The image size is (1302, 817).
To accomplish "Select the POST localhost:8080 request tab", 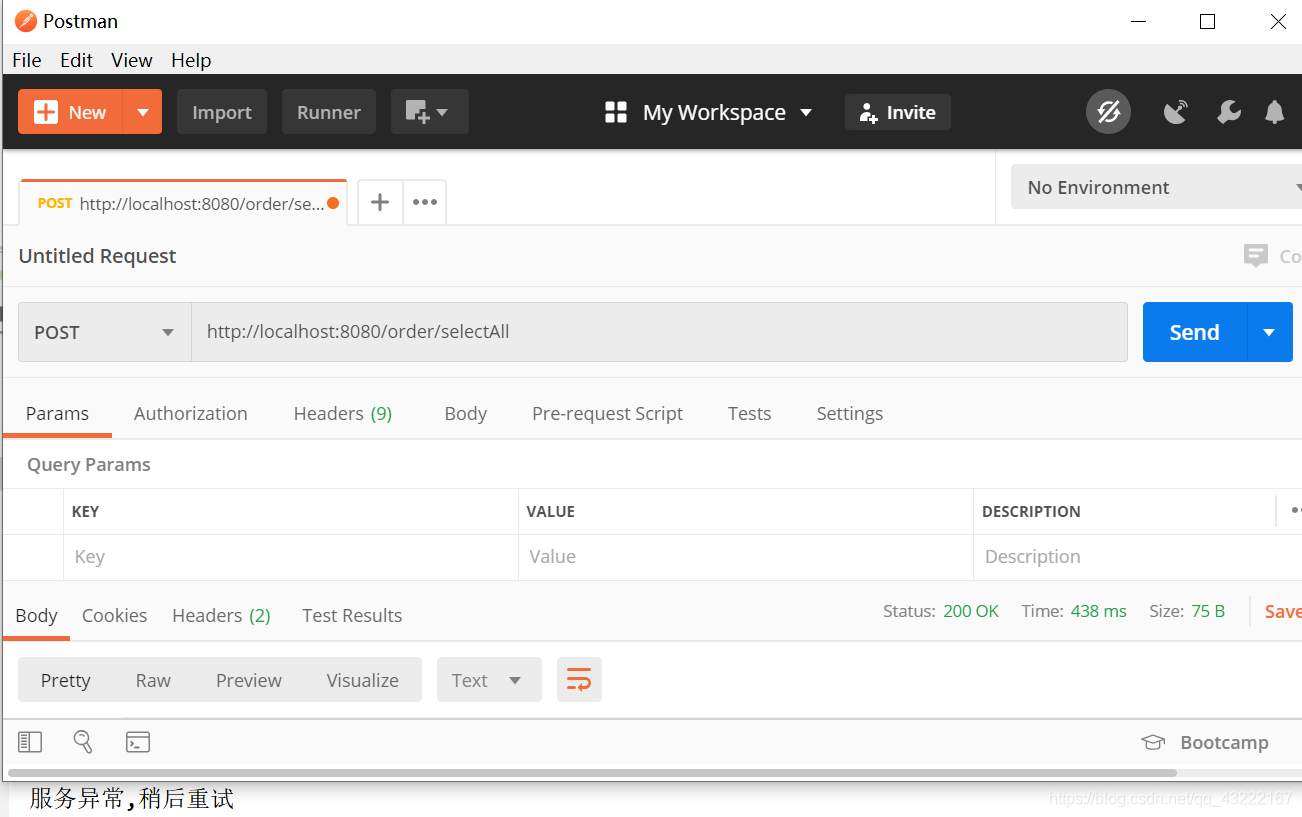I will tap(183, 203).
